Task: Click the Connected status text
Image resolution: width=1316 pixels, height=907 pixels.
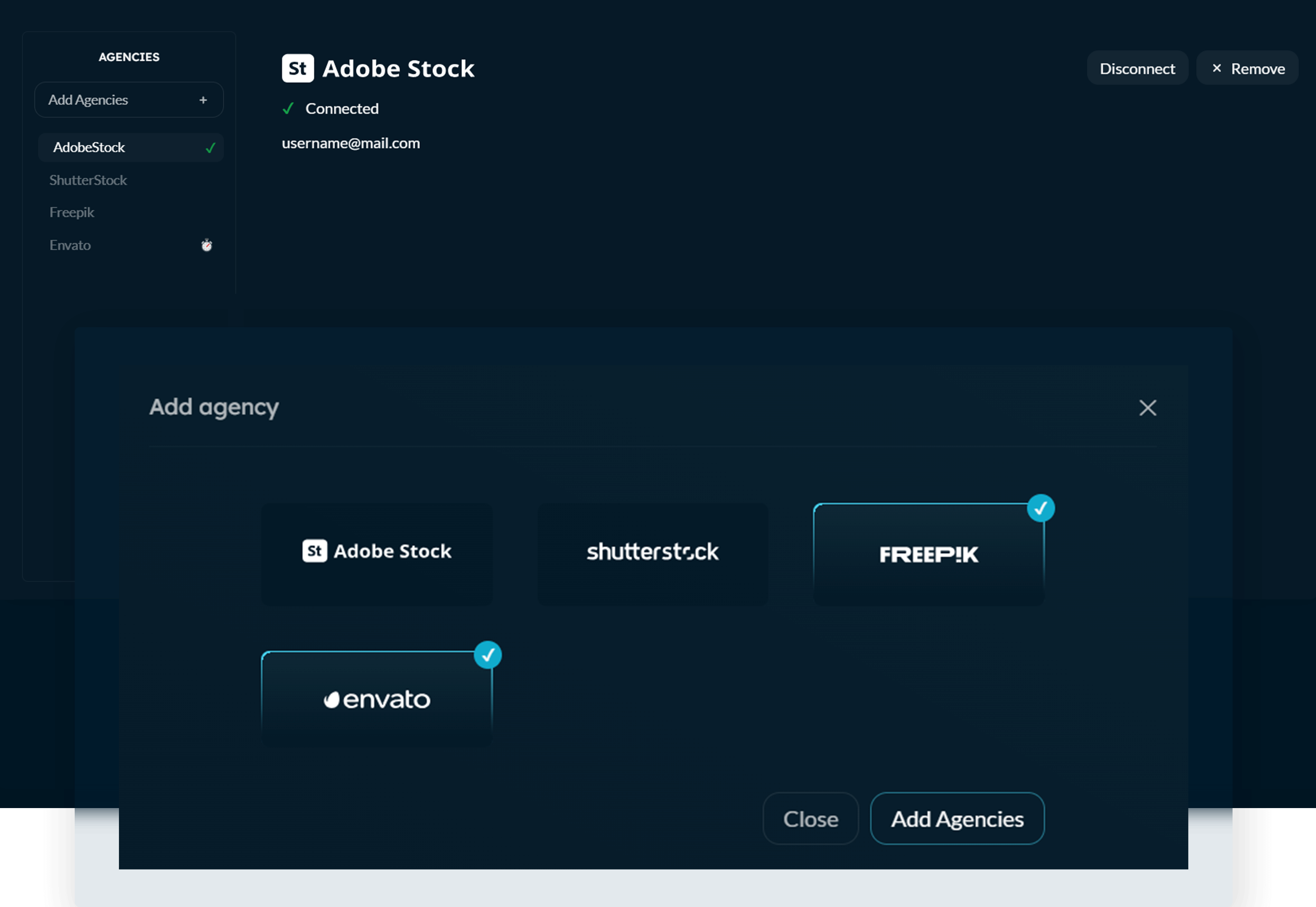Action: click(x=342, y=109)
